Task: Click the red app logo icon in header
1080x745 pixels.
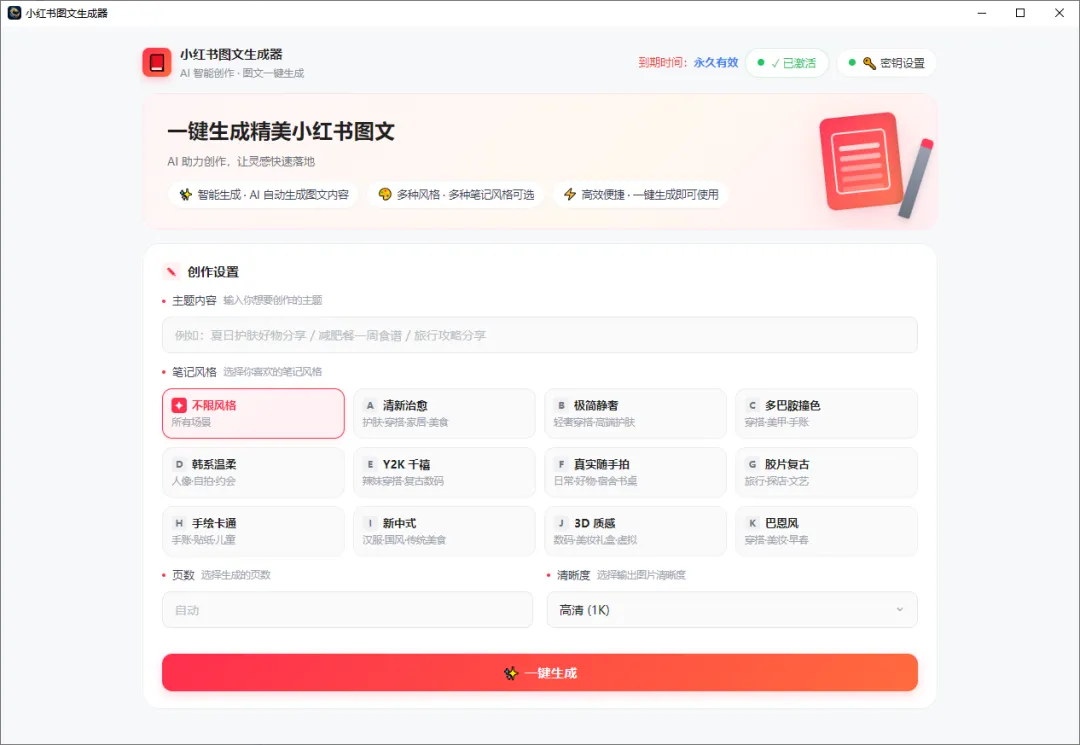Action: pos(156,63)
